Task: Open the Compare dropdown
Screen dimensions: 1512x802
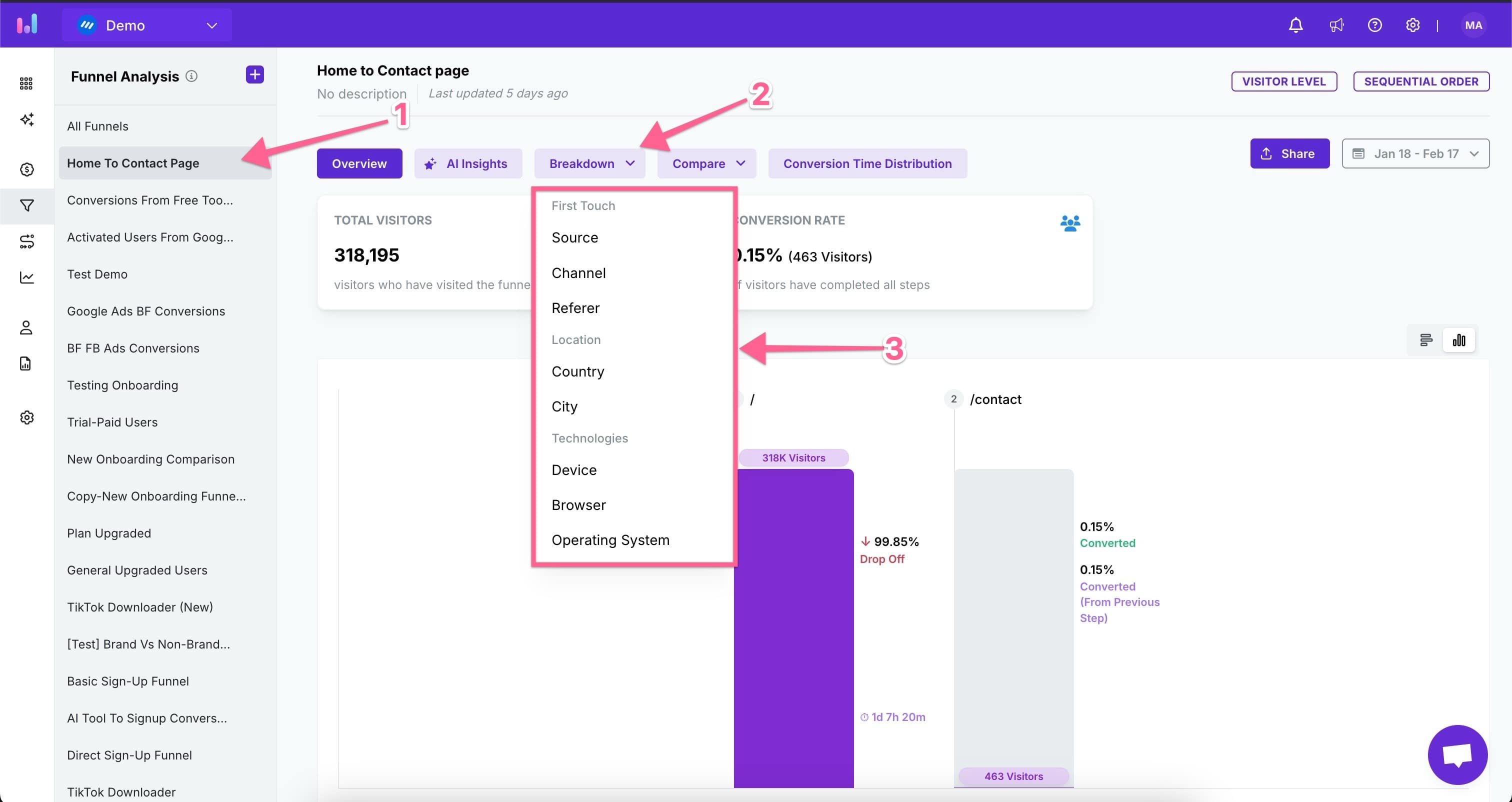Action: point(706,164)
